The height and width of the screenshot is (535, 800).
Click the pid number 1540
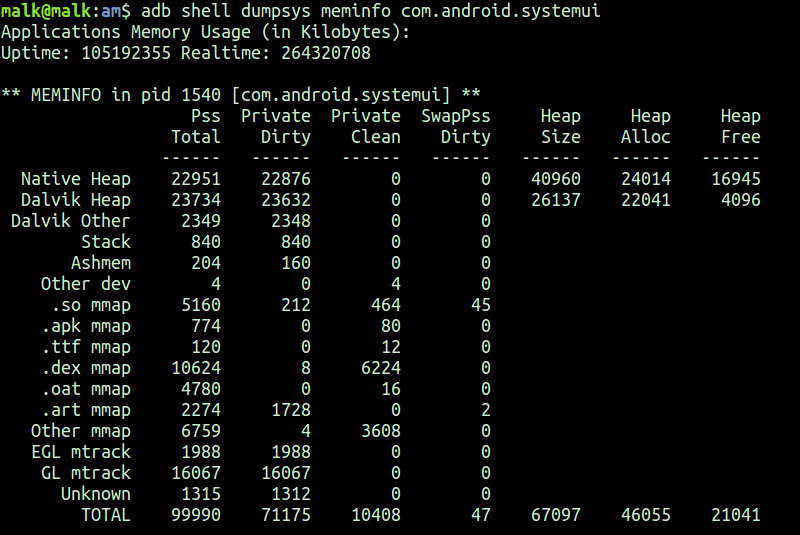[201, 95]
